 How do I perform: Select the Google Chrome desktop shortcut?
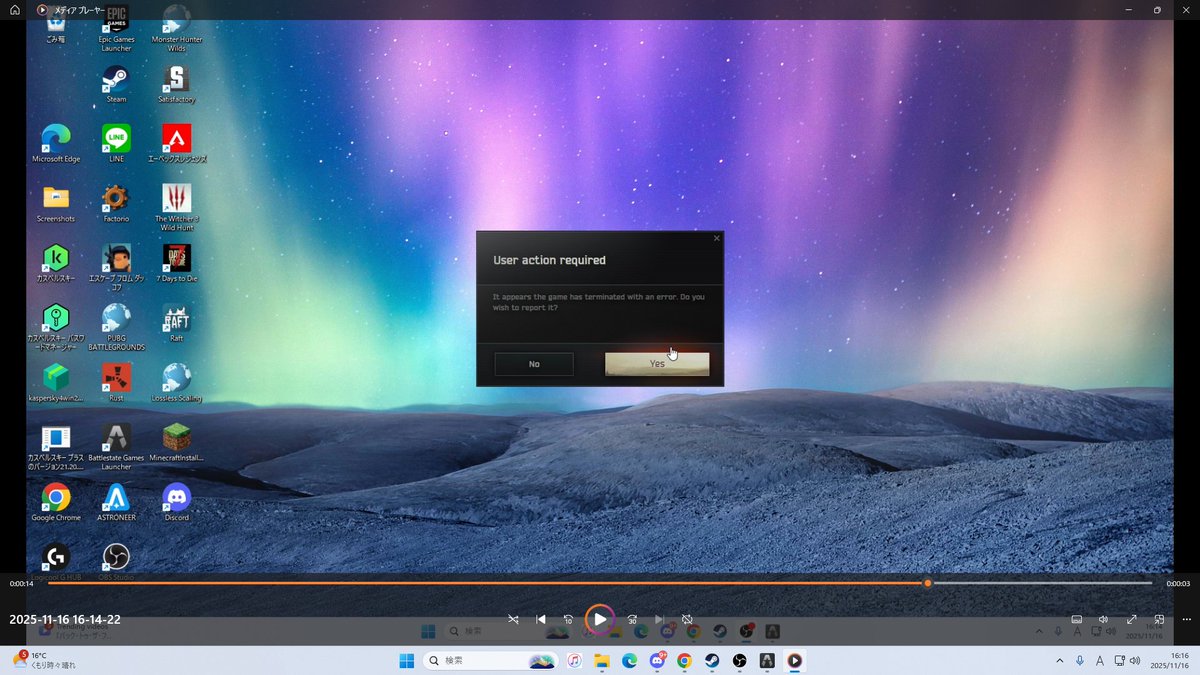56,502
